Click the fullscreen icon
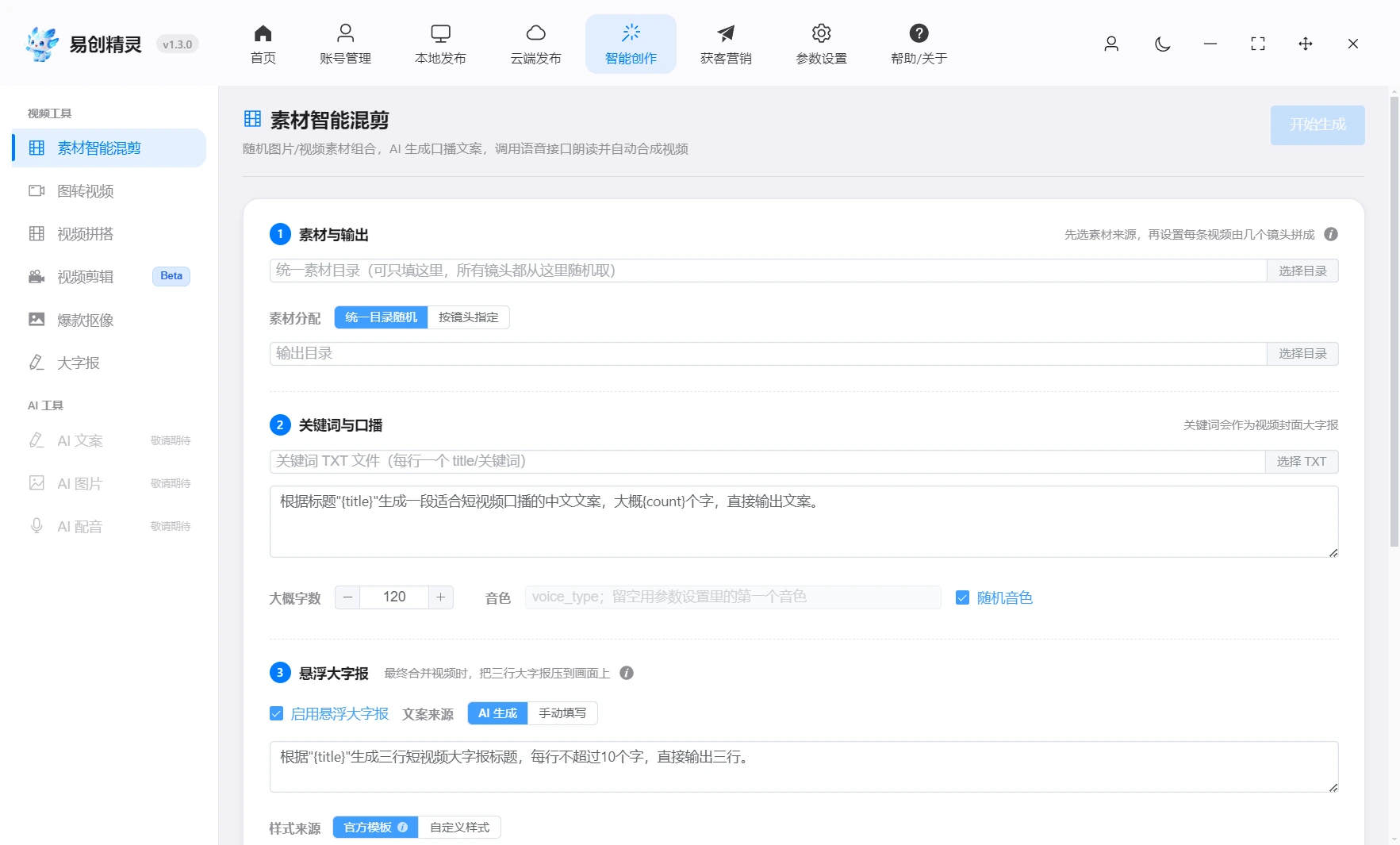This screenshot has height=845, width=1400. click(1258, 44)
